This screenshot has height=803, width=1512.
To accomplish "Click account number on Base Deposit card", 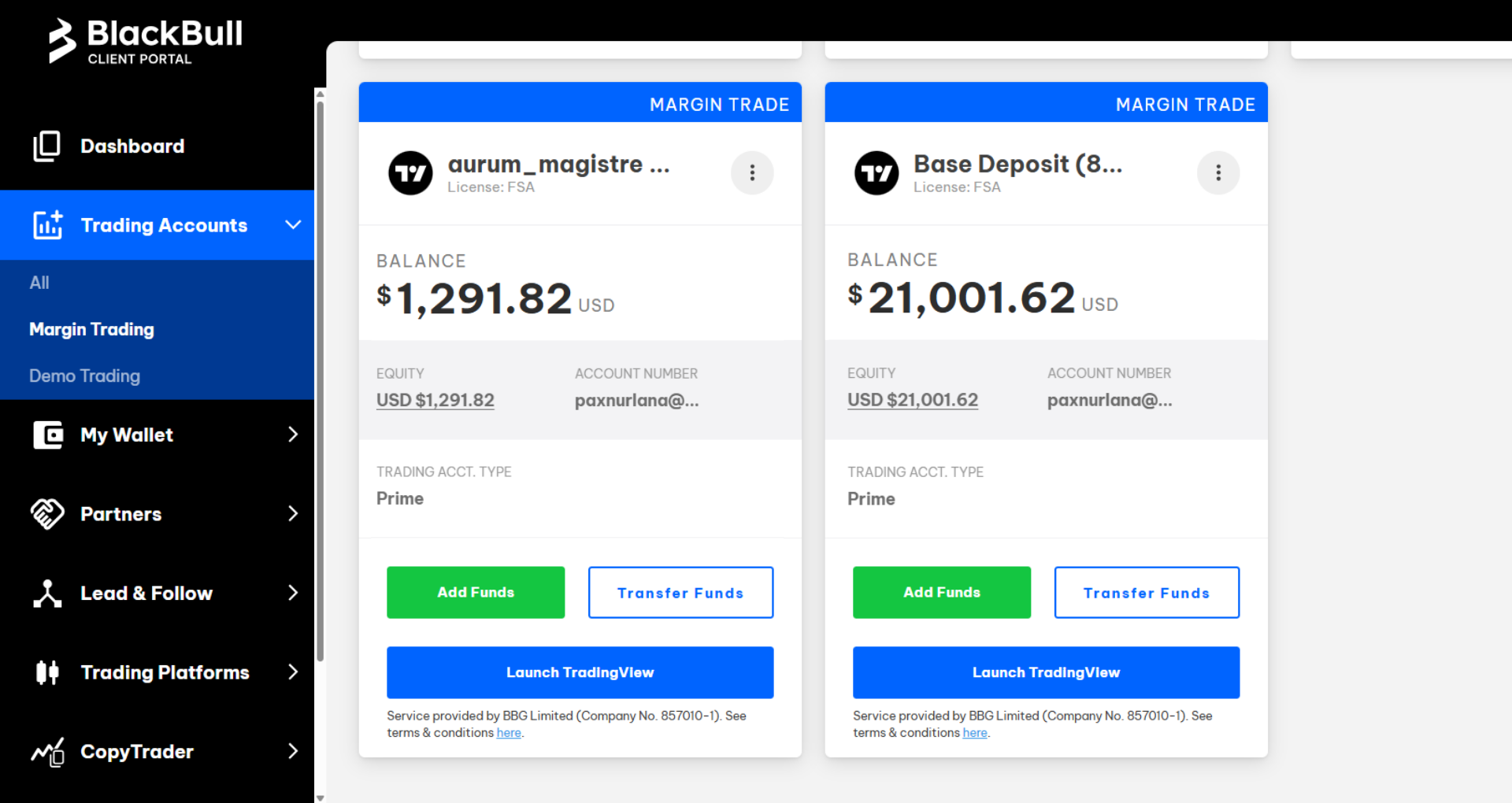I will [1110, 400].
